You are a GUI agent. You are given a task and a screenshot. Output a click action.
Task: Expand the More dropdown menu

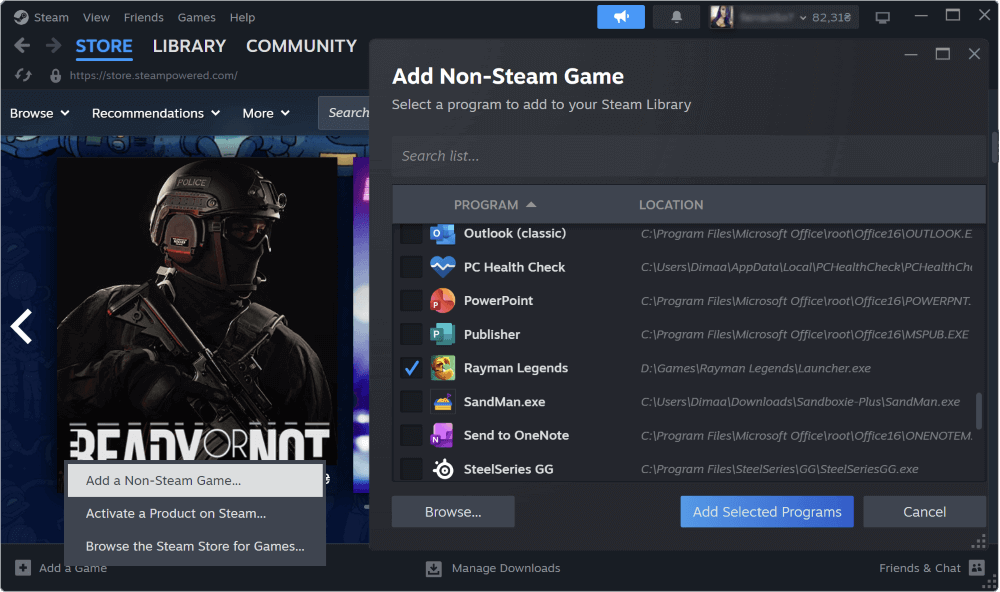266,113
